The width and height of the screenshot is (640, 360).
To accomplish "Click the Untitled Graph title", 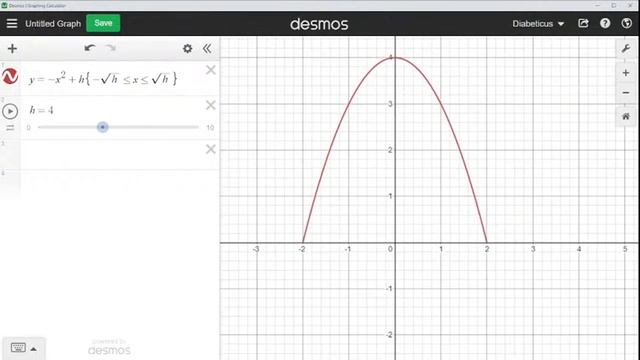I will (53, 24).
